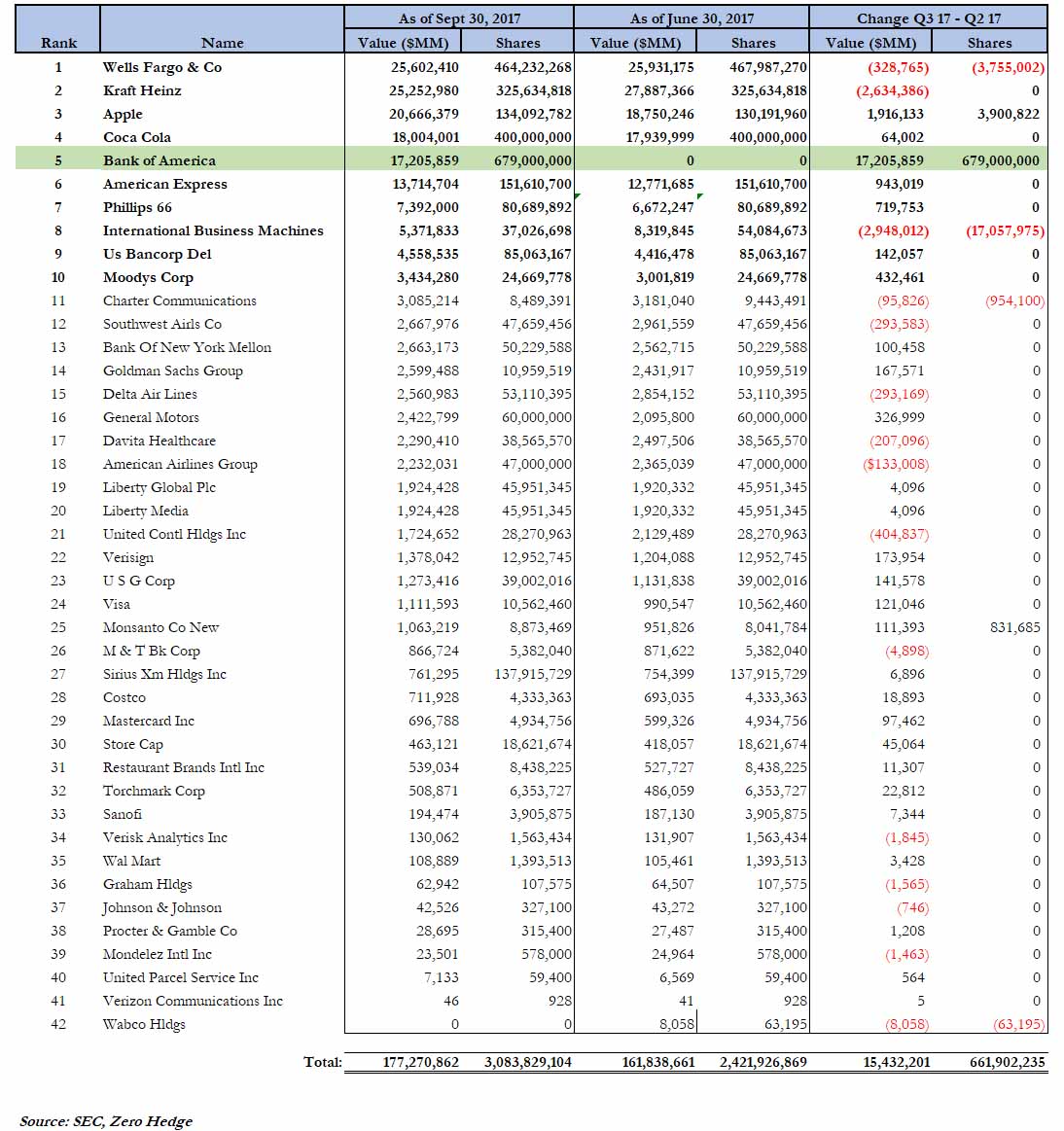The height and width of the screenshot is (1131, 1064).
Task: Click the 'Total:' row label
Action: (x=322, y=1062)
